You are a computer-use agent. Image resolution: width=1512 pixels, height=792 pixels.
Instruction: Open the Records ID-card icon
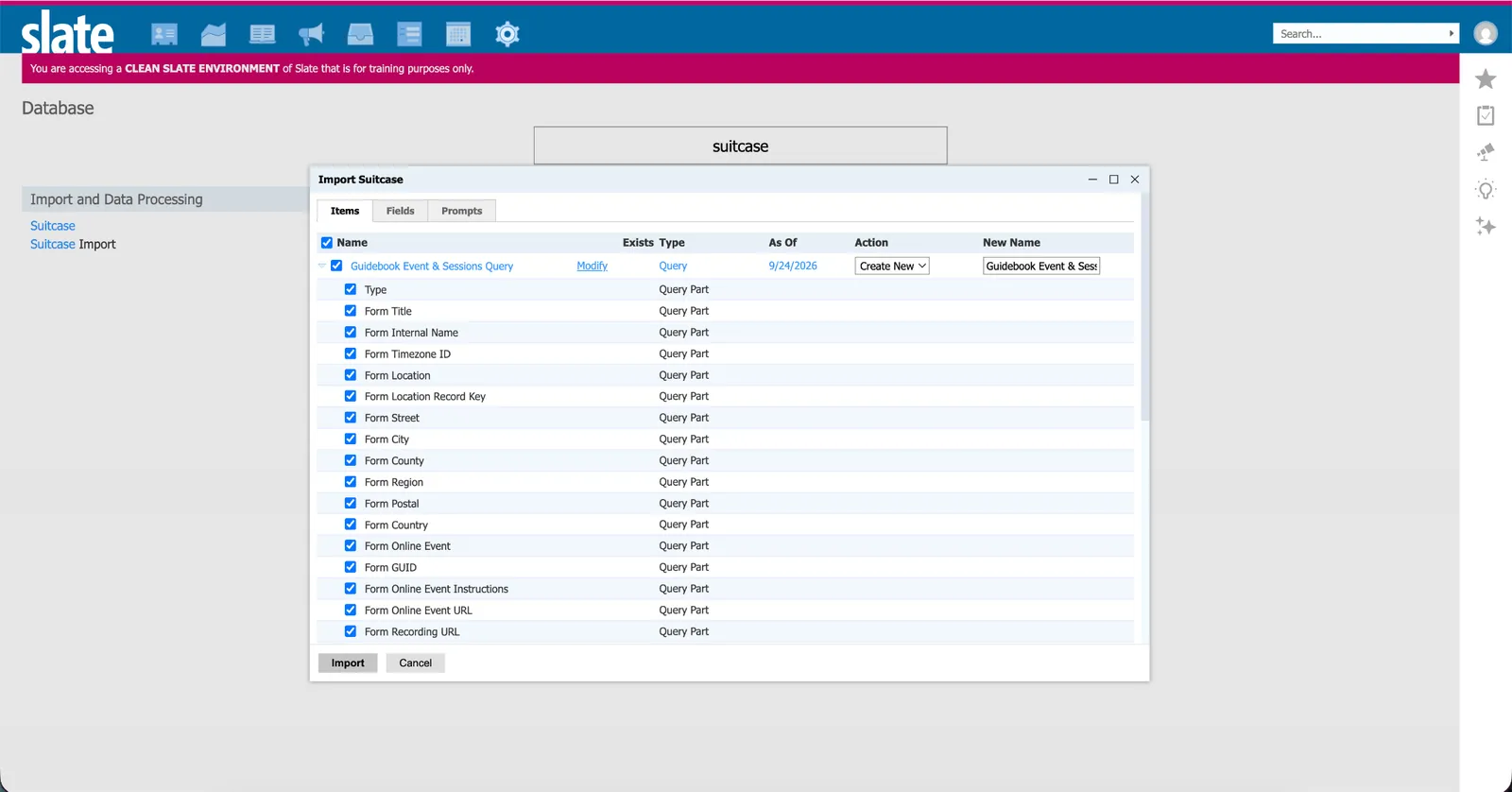point(164,35)
